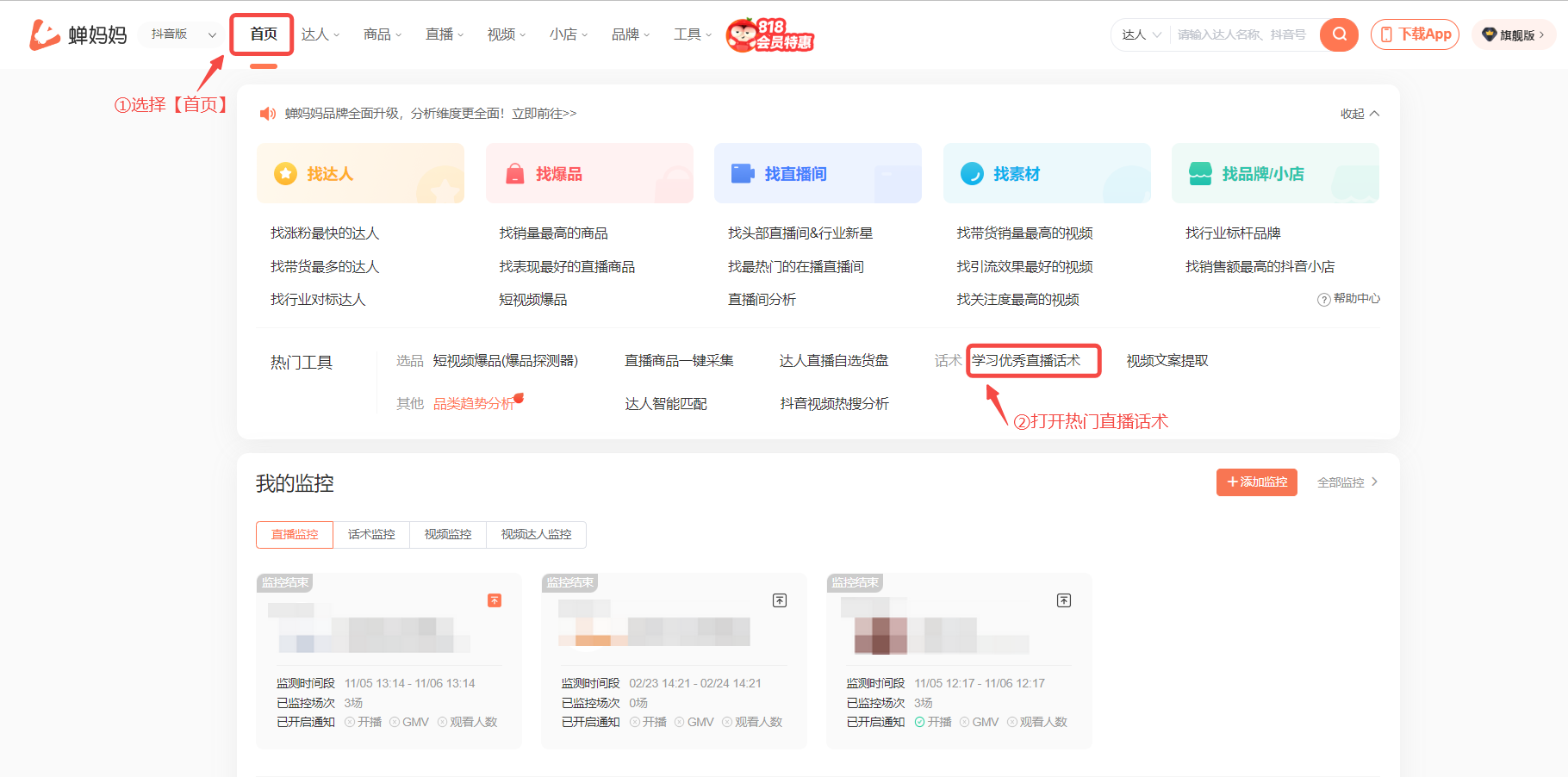The image size is (1568, 777).
Task: Click the 找爆品 shopping bag card
Action: (589, 173)
